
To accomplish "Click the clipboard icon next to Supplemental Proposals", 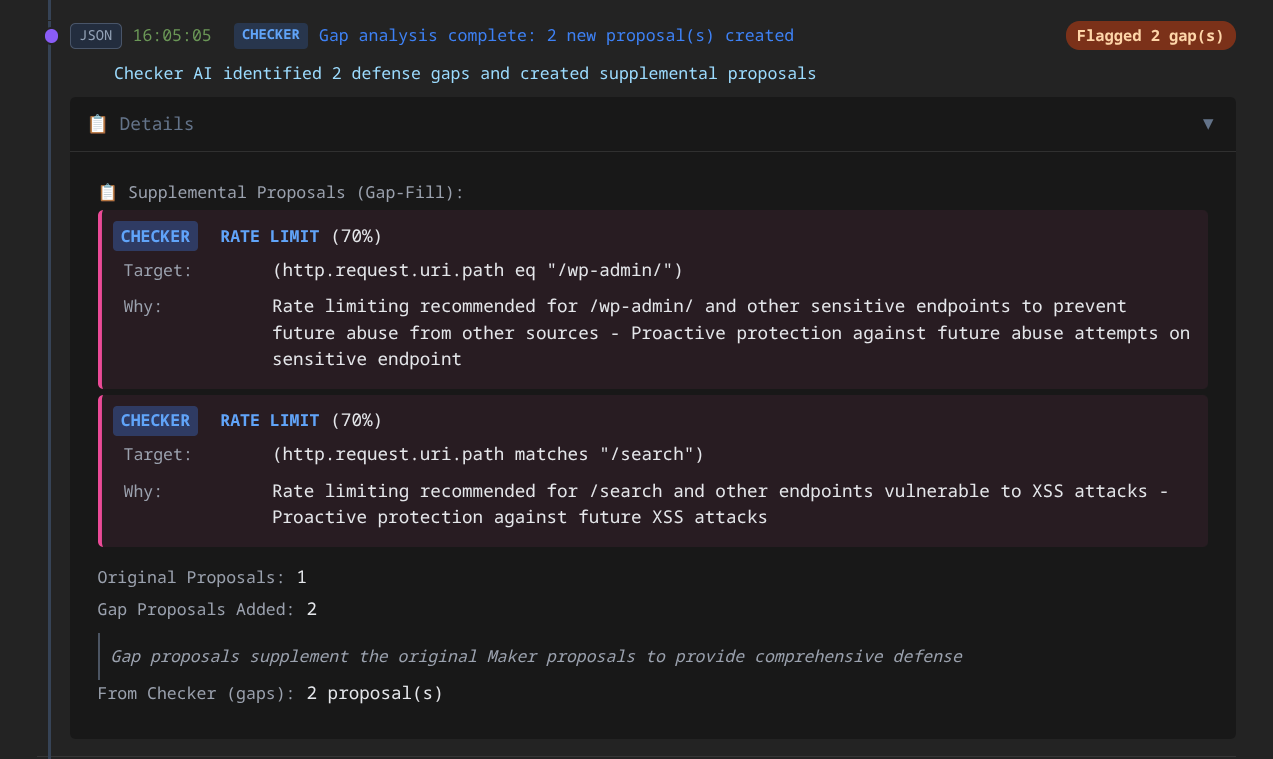I will [106, 192].
